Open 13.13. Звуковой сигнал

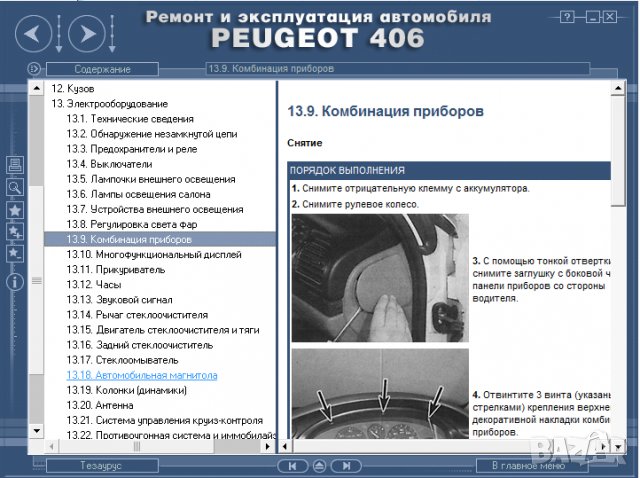[120, 300]
